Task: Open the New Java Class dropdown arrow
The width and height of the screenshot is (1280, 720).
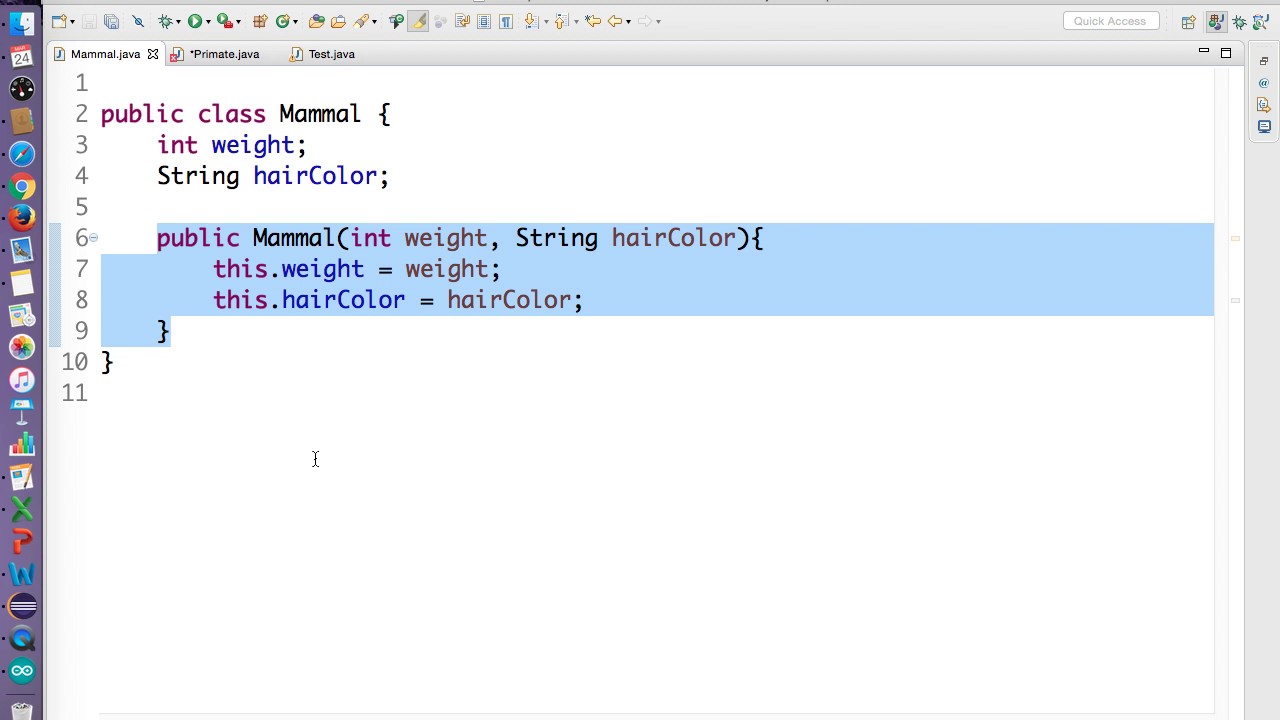Action: pos(296,22)
